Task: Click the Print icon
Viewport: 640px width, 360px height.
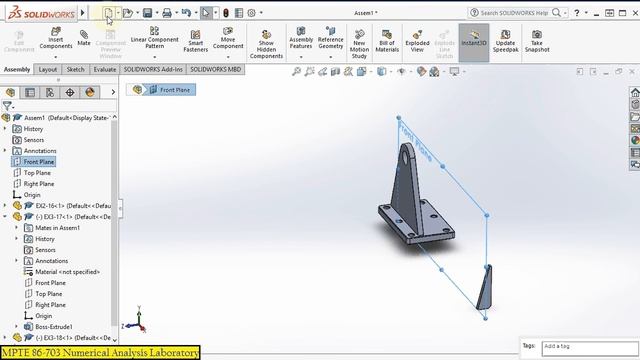Action: [x=167, y=13]
